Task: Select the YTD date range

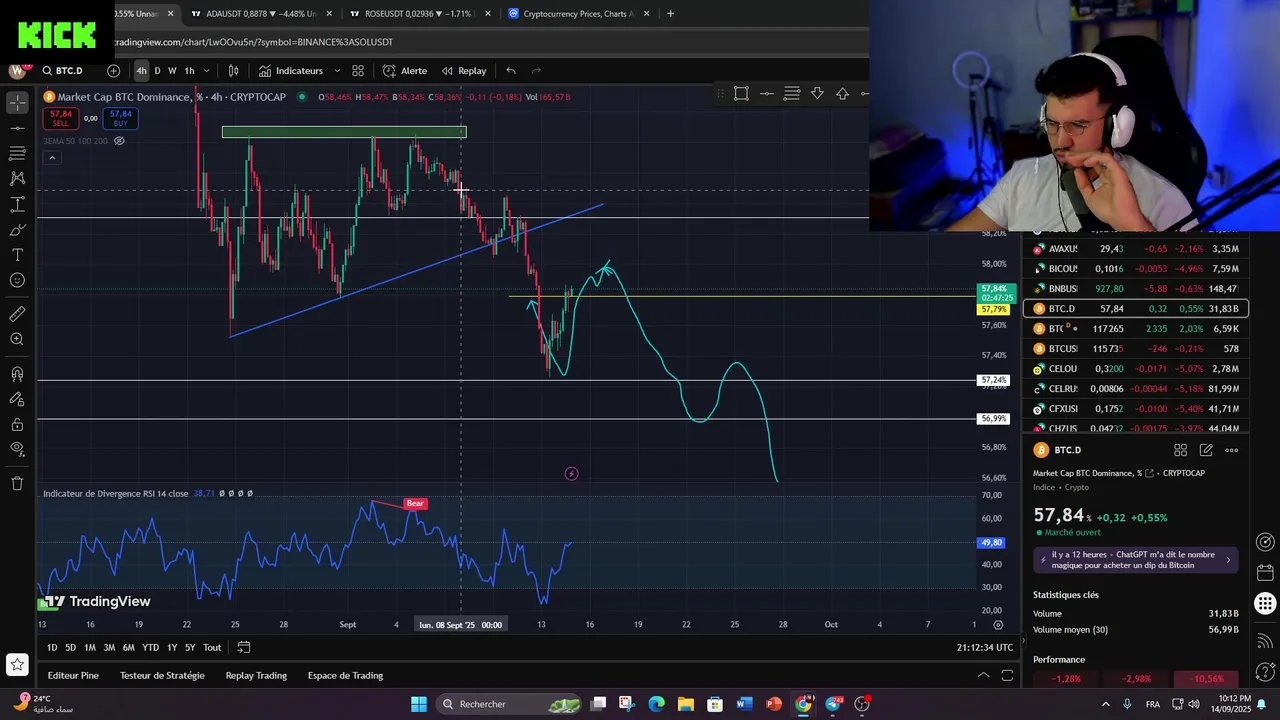Action: 150,648
